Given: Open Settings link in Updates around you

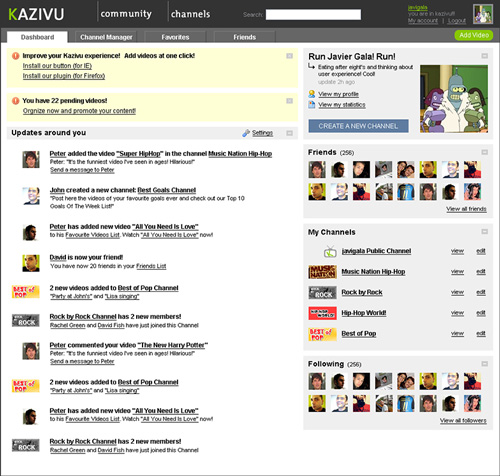Looking at the screenshot, I should click(x=262, y=133).
